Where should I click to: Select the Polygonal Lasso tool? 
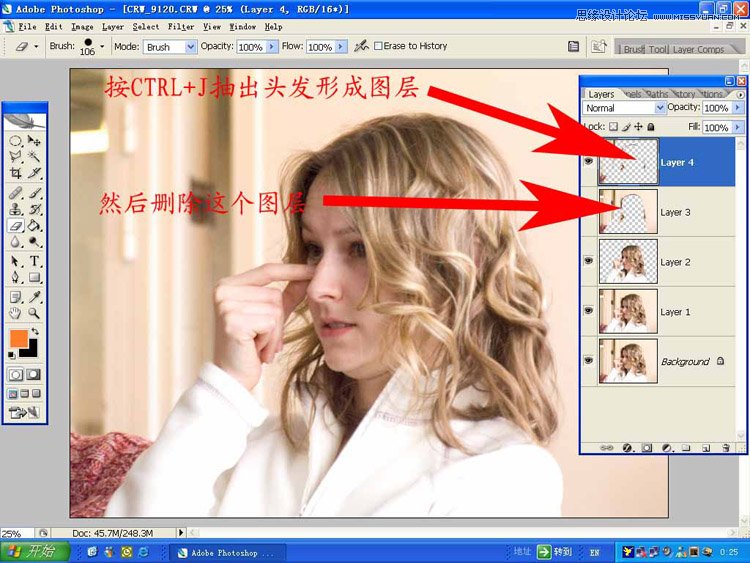point(15,156)
